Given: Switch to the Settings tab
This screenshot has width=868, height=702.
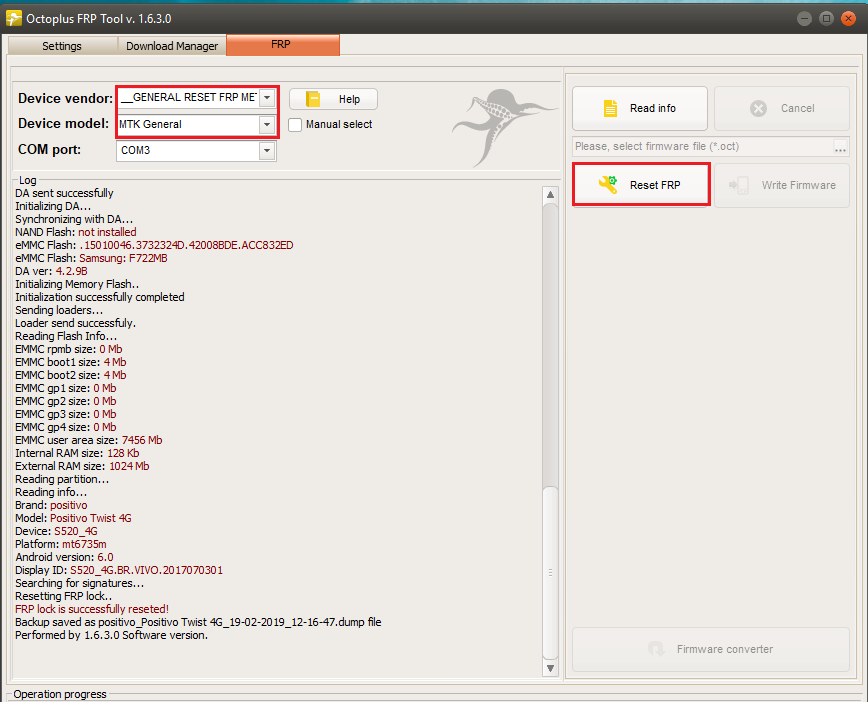Looking at the screenshot, I should pos(62,46).
